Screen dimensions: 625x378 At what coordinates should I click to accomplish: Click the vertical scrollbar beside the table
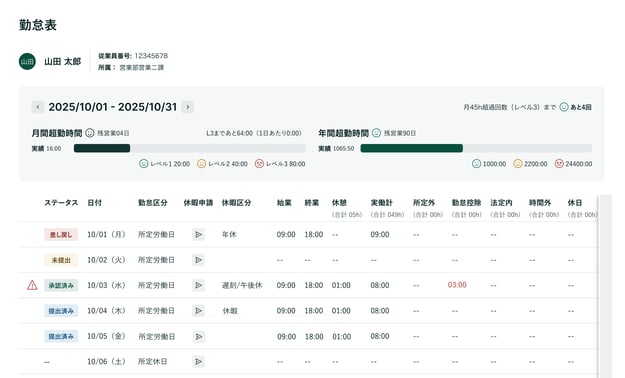tap(605, 286)
